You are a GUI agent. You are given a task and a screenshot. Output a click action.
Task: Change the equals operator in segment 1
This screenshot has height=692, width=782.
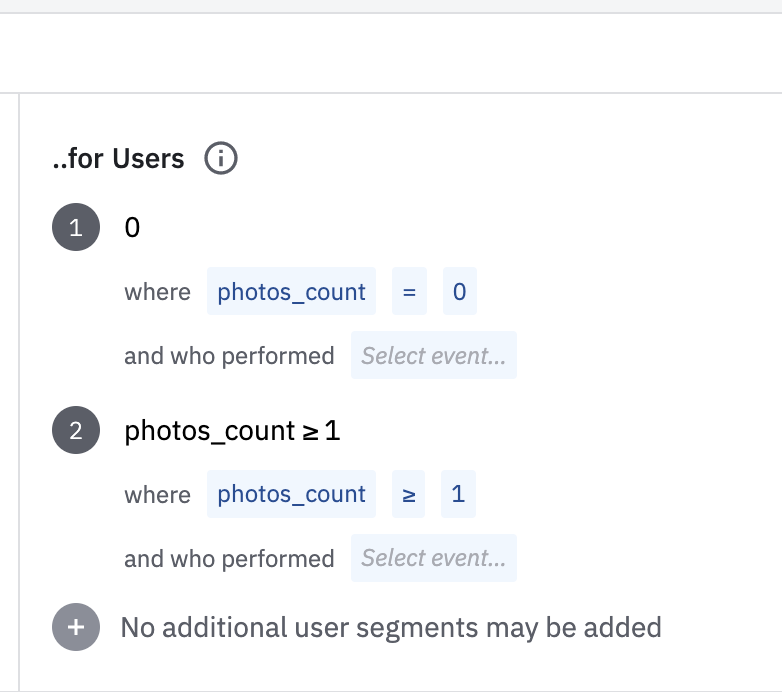[x=408, y=292]
